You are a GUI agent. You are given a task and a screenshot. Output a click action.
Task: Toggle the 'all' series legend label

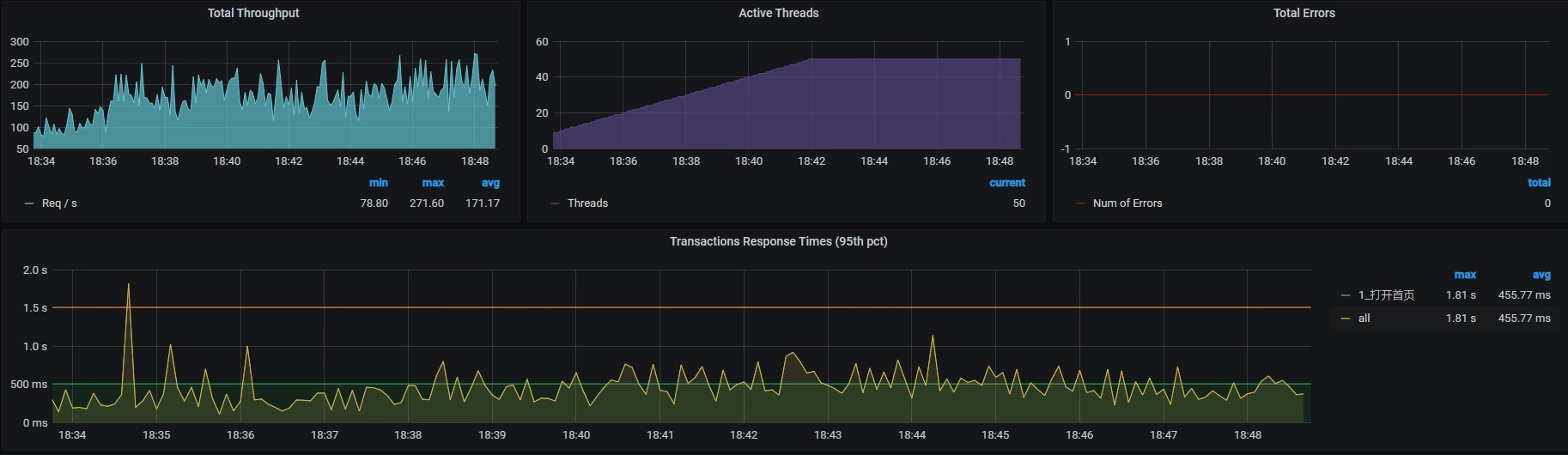click(1364, 318)
